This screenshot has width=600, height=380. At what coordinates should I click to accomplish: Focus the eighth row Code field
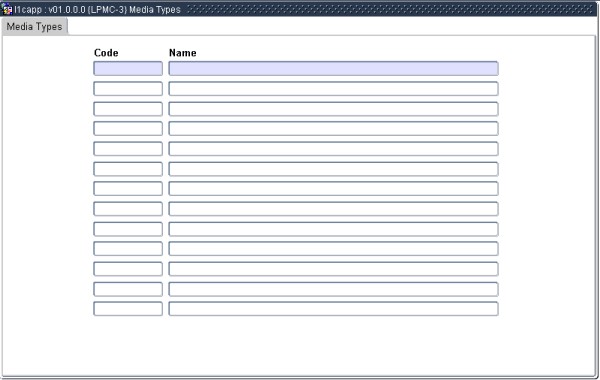pos(128,209)
